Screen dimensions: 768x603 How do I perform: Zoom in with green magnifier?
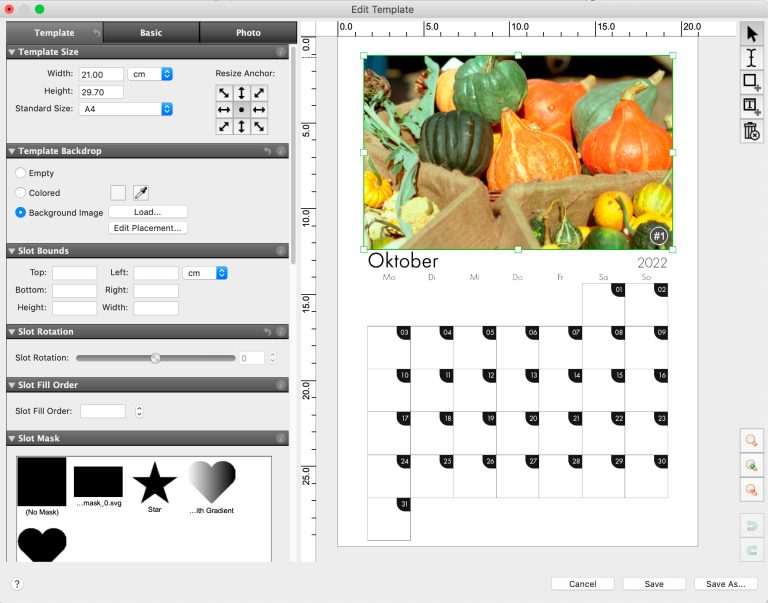(751, 465)
